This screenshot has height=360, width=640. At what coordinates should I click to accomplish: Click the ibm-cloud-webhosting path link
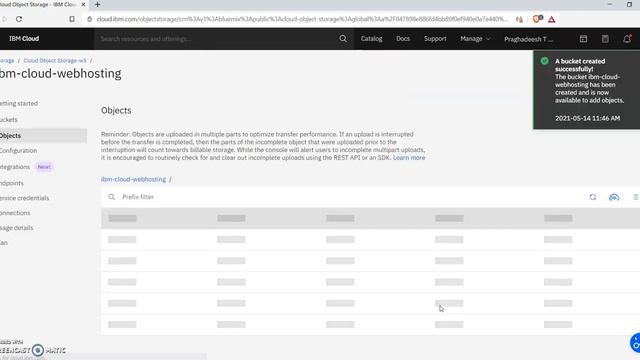click(x=133, y=179)
